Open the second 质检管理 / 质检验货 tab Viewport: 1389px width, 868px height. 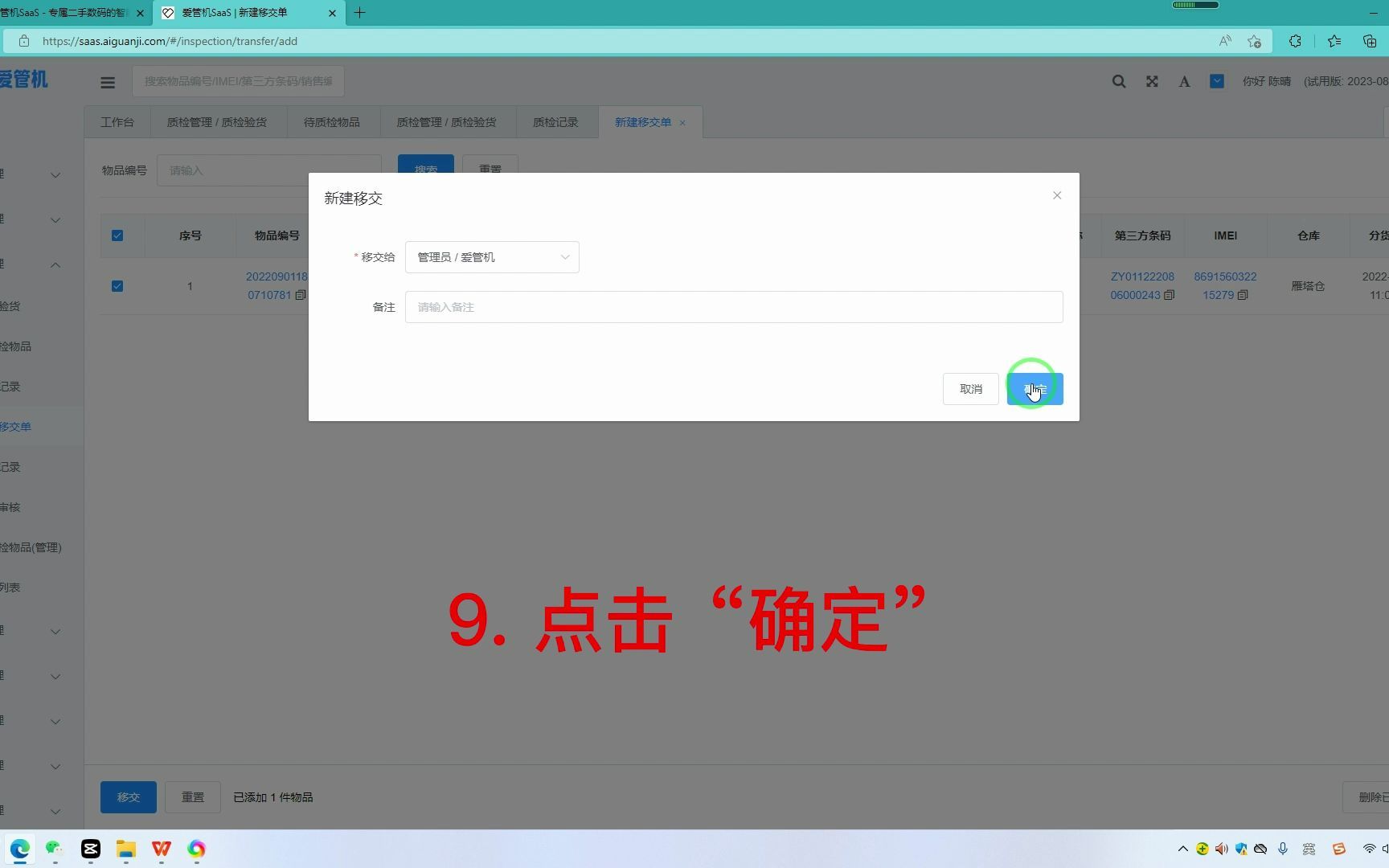[446, 122]
